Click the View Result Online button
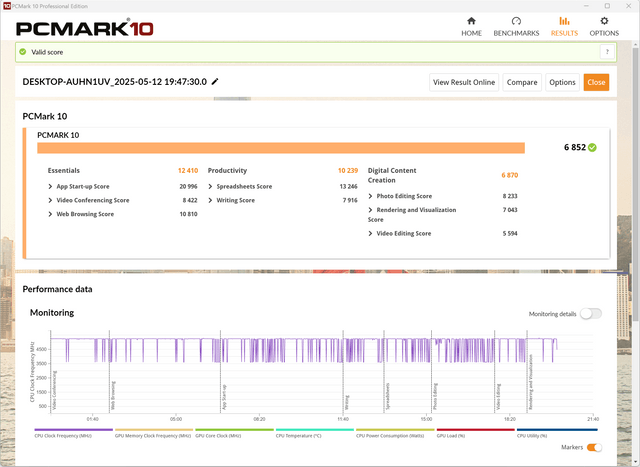 pos(464,82)
